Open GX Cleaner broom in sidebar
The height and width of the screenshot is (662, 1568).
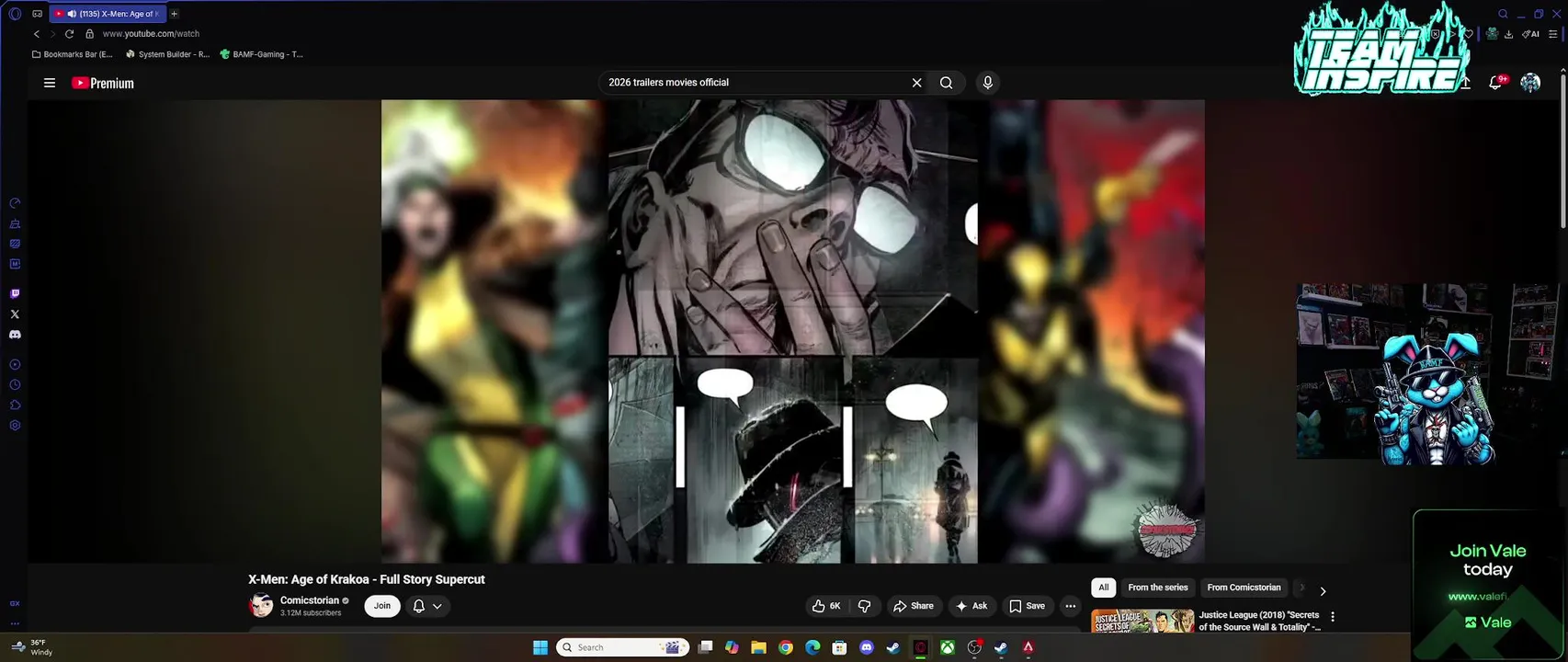(15, 223)
